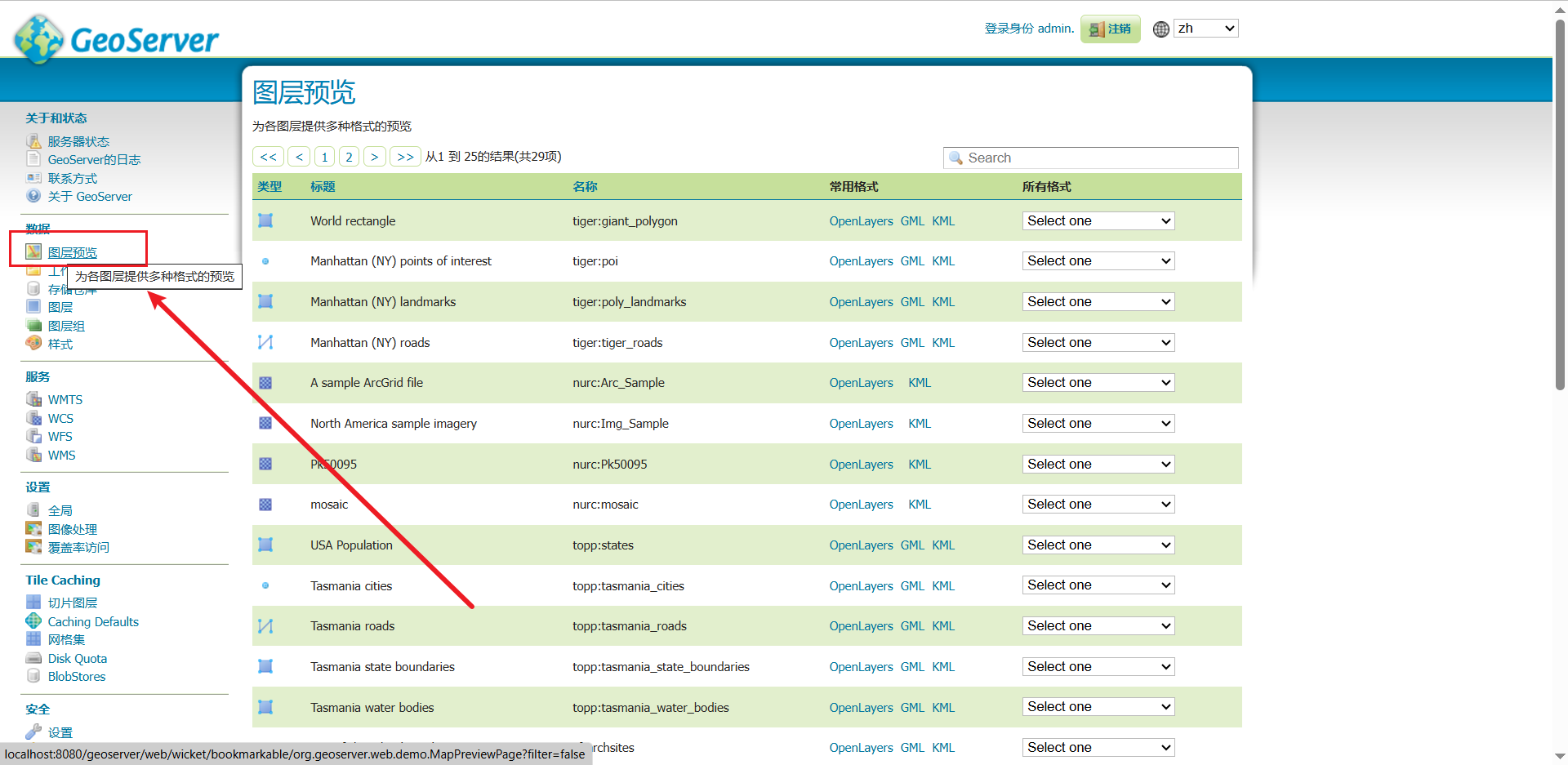Viewport: 1568px width, 765px height.
Task: Click the Caching Defaults globe icon
Action: tap(33, 621)
